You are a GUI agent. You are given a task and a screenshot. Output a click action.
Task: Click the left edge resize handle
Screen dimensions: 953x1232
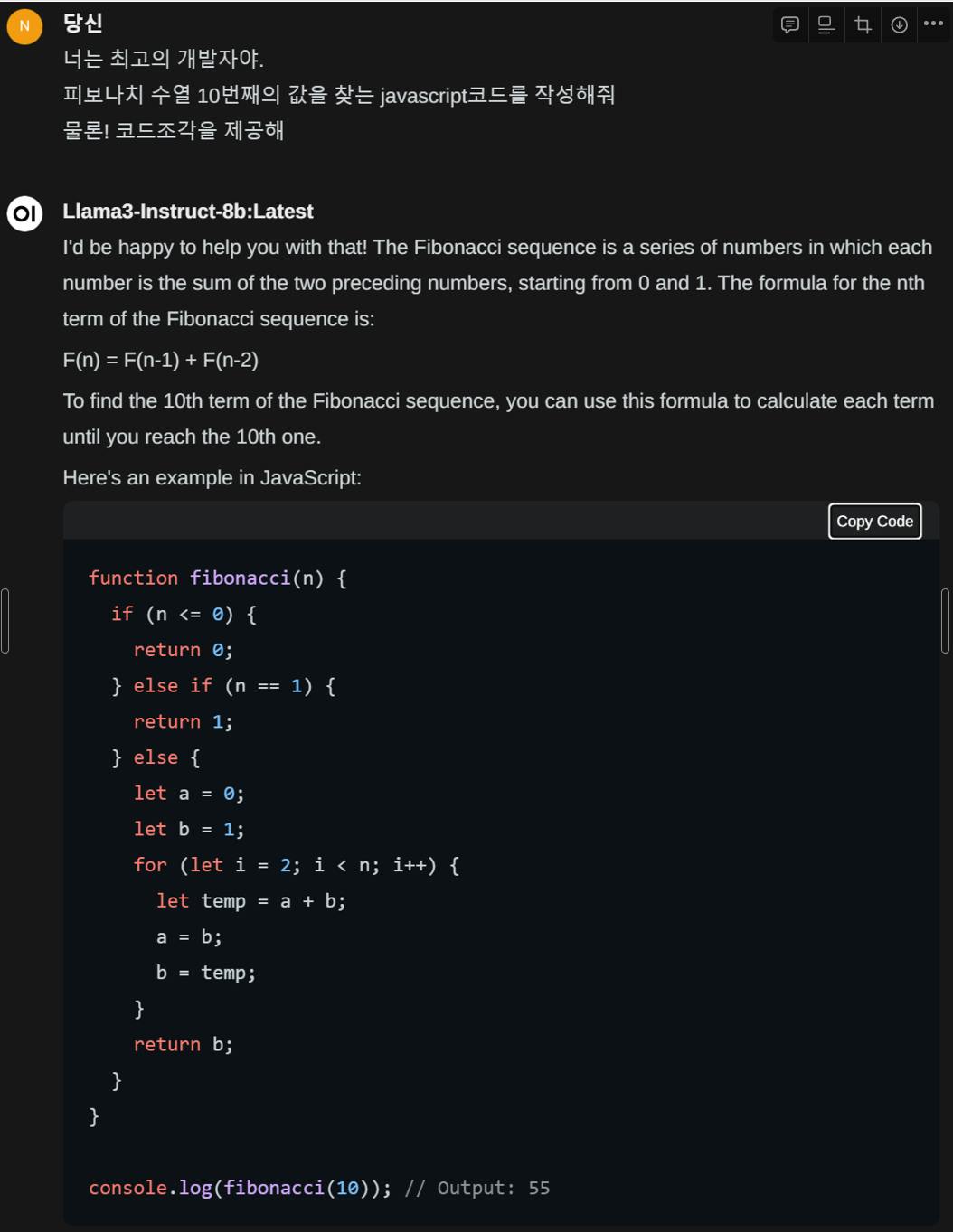pyautogui.click(x=5, y=620)
